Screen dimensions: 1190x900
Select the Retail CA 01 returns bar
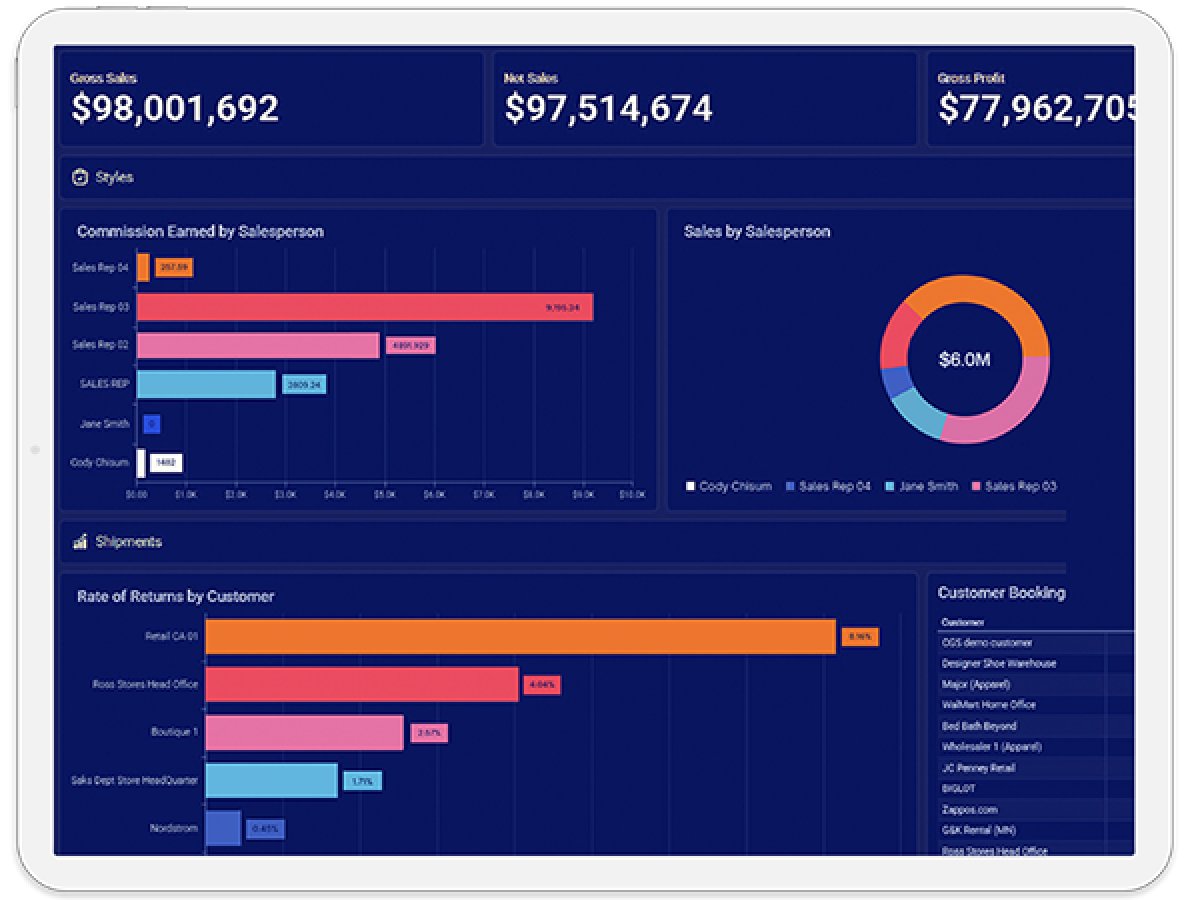tap(520, 636)
